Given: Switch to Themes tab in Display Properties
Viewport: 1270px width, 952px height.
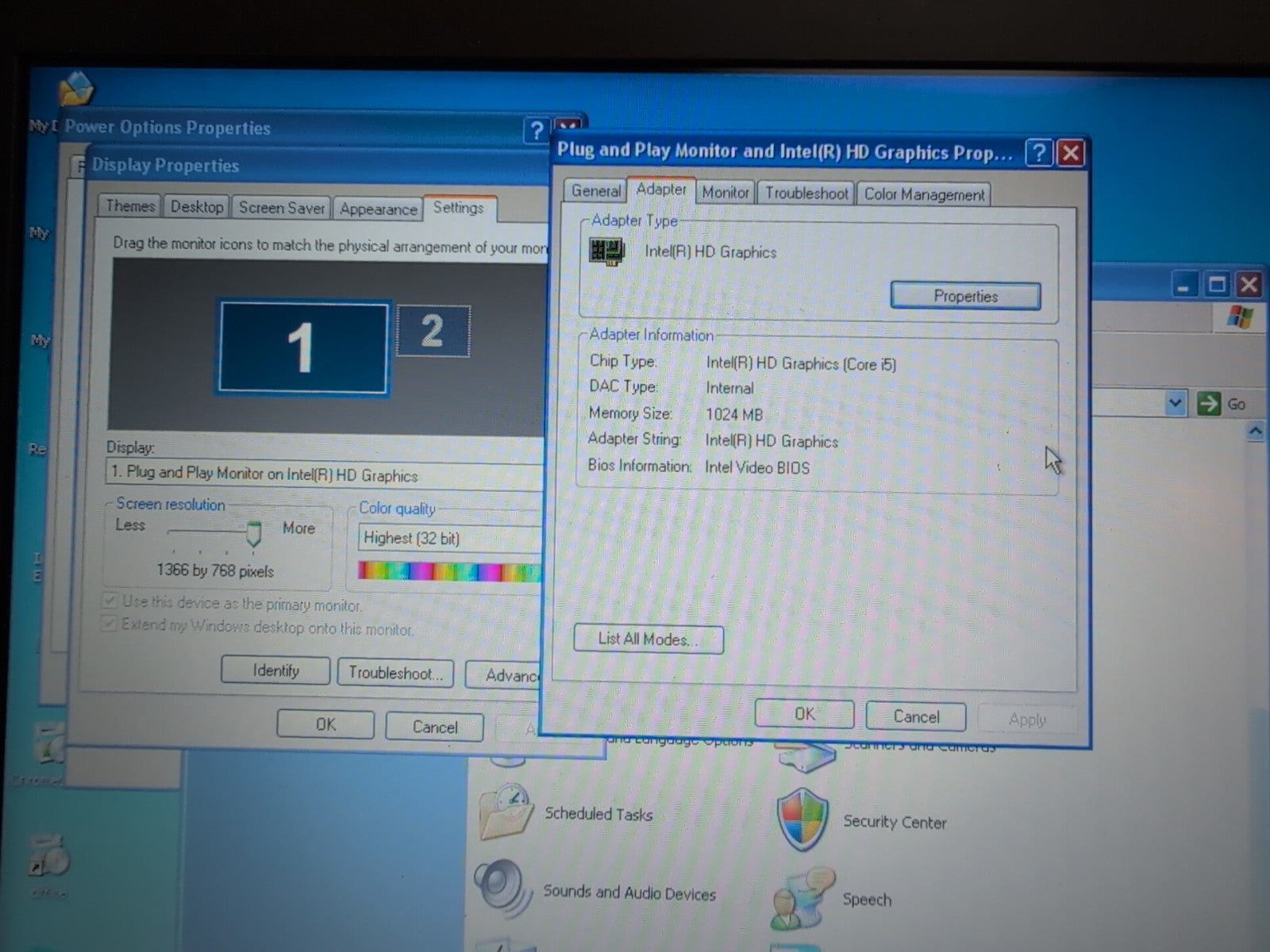Looking at the screenshot, I should pos(130,206).
